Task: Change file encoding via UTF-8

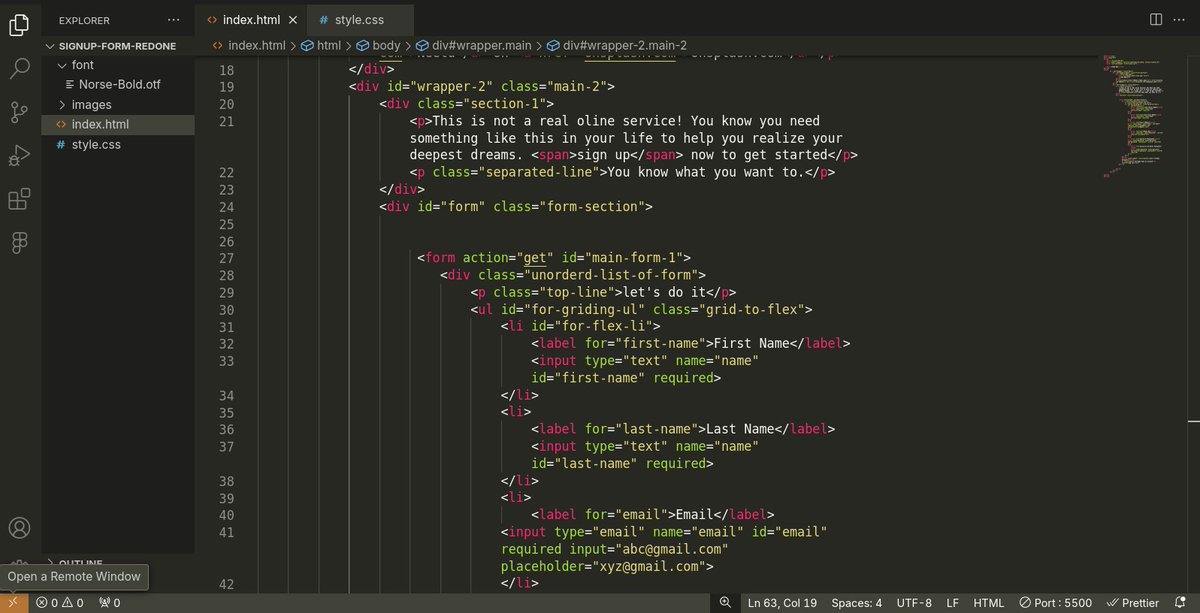Action: [915, 603]
